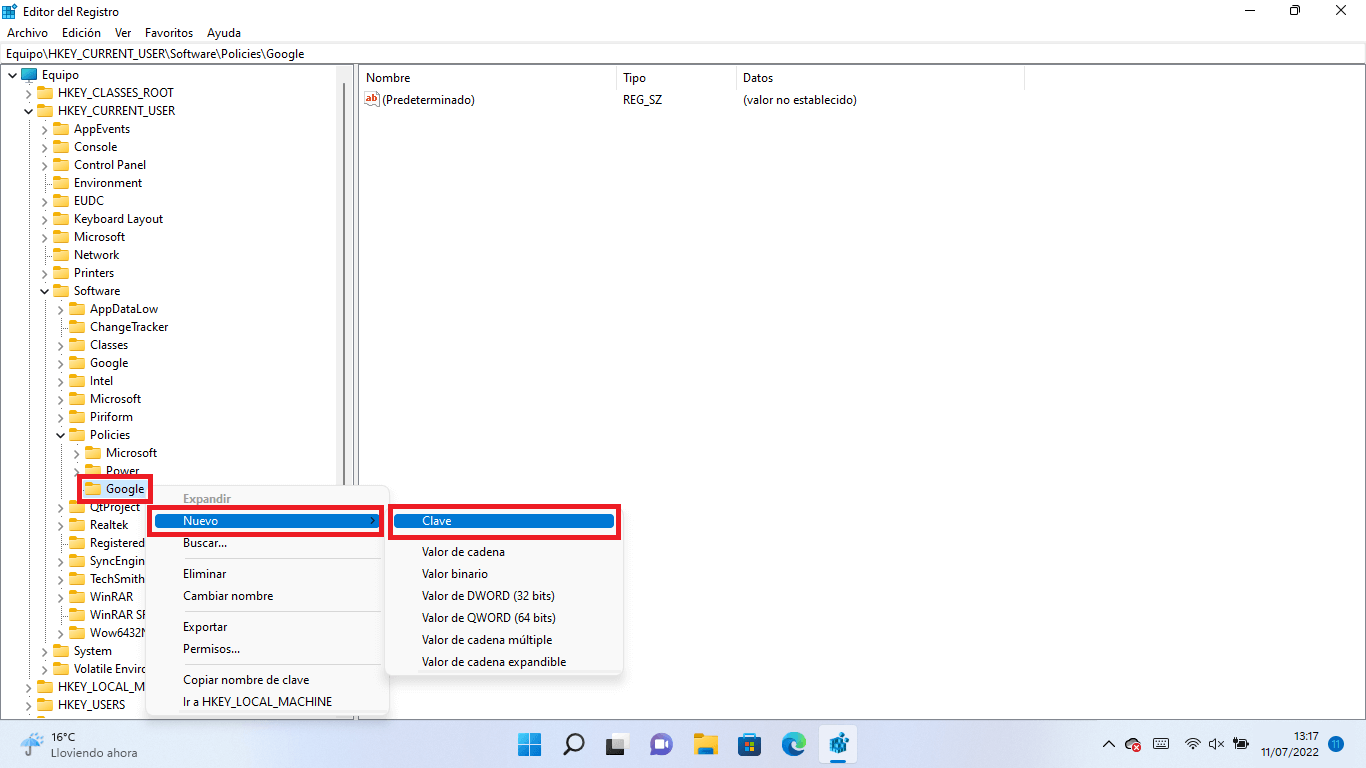Click the EUDC folder icon
Screen dimensions: 1366x768
point(61,201)
